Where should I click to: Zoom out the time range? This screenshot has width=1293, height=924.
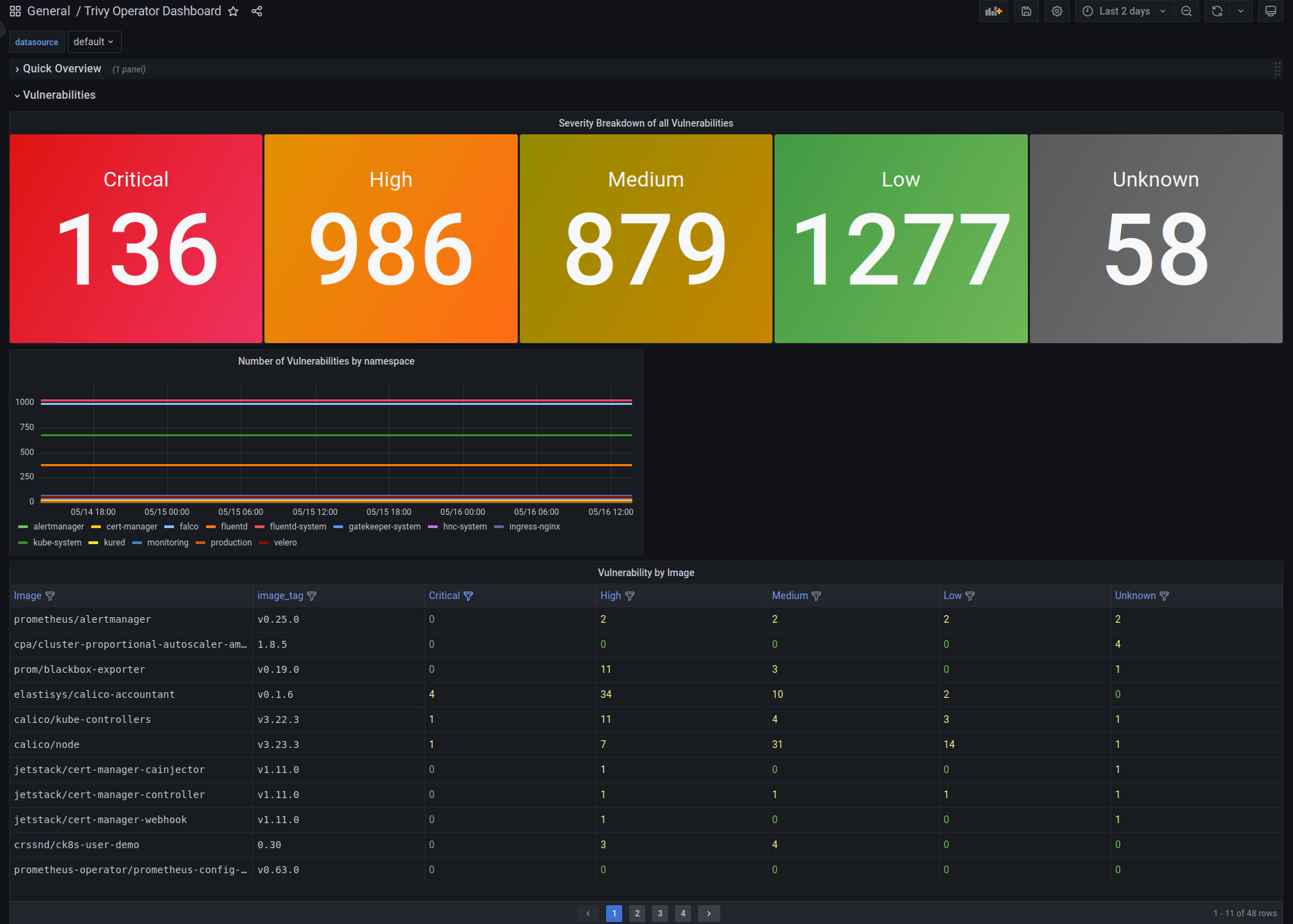coord(1187,11)
